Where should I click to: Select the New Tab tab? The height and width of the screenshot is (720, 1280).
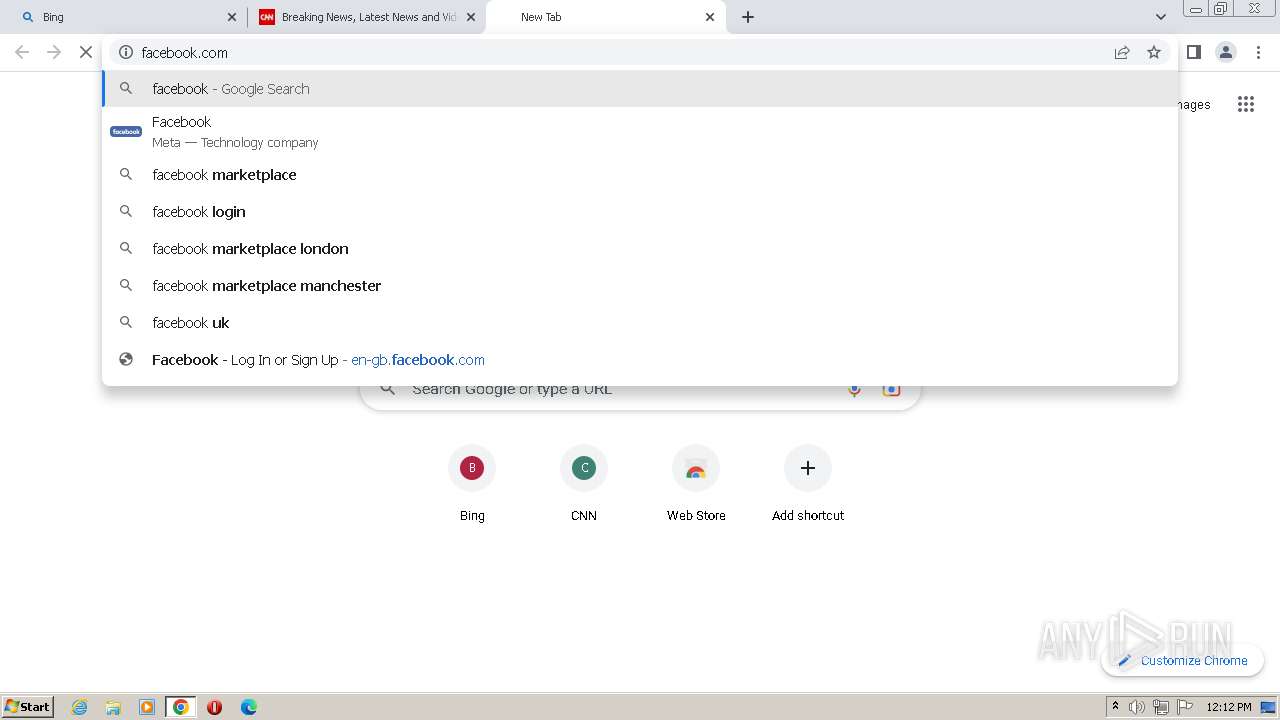[606, 17]
